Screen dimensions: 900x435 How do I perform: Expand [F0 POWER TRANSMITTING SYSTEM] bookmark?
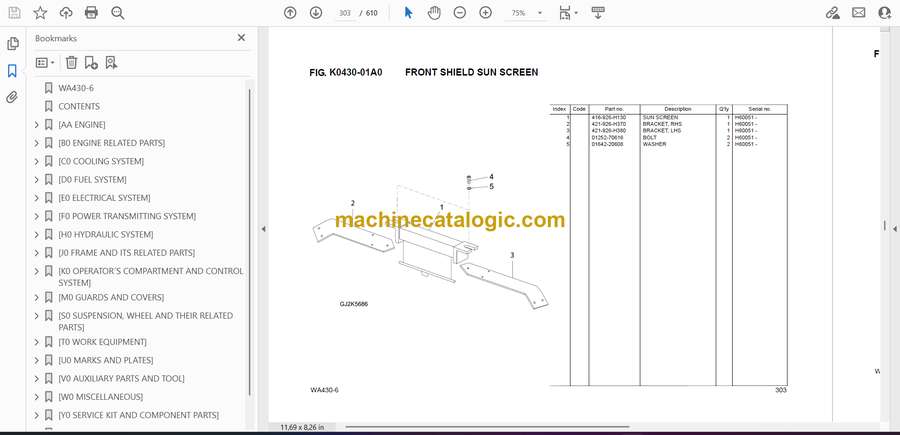point(37,216)
